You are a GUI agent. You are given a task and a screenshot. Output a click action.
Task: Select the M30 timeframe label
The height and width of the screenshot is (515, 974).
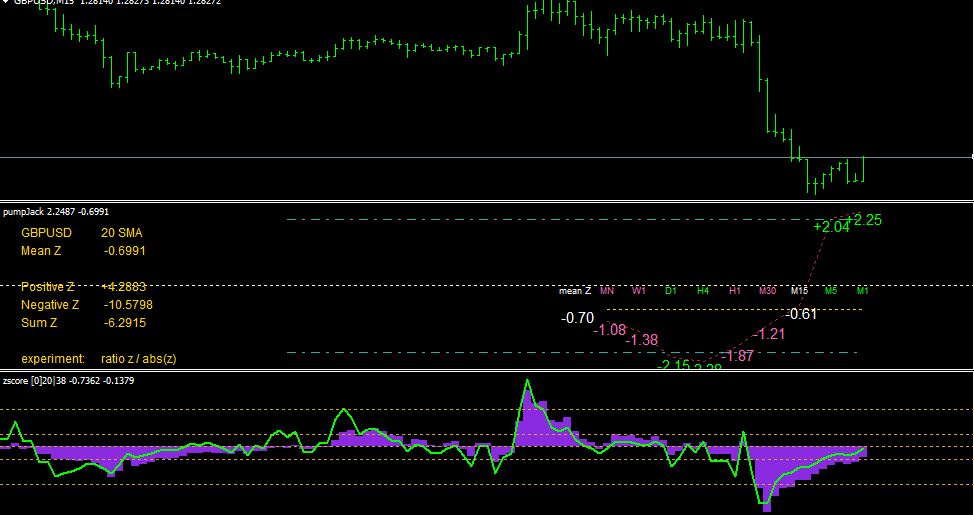[x=768, y=291]
